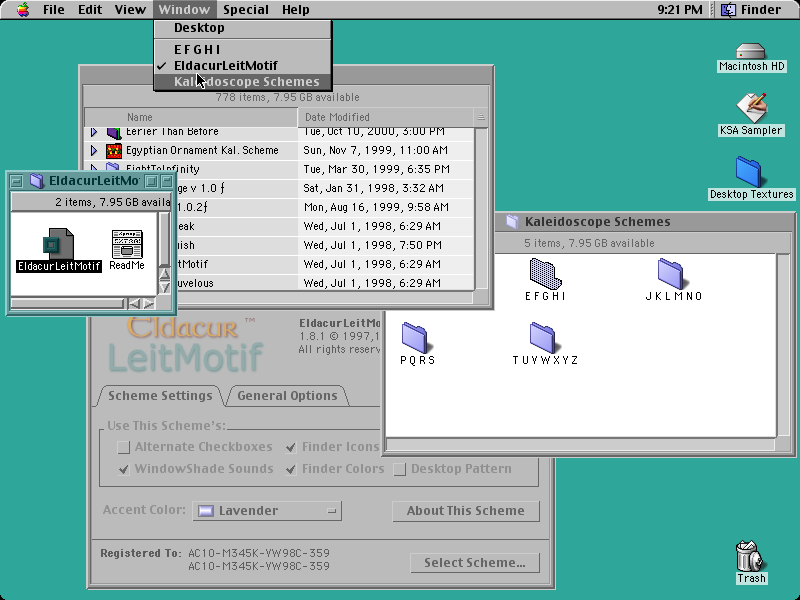Expand the EightToInfinity folder row
Viewport: 800px width, 600px height.
(94, 167)
